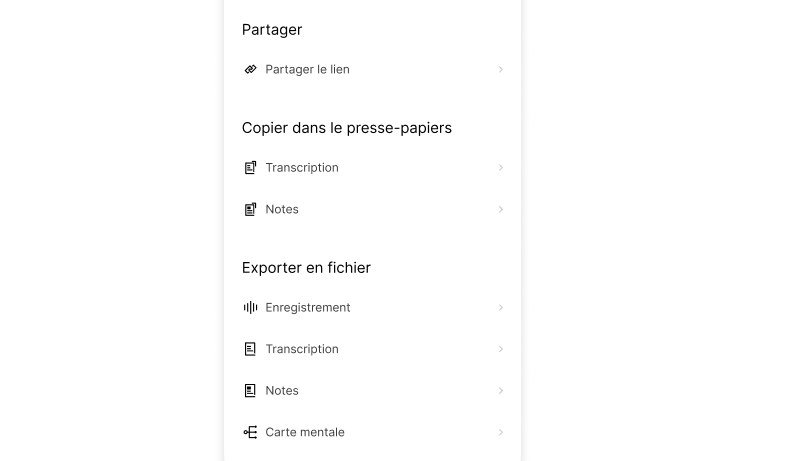
Task: Open chevron for Transcription in export section
Action: (501, 350)
